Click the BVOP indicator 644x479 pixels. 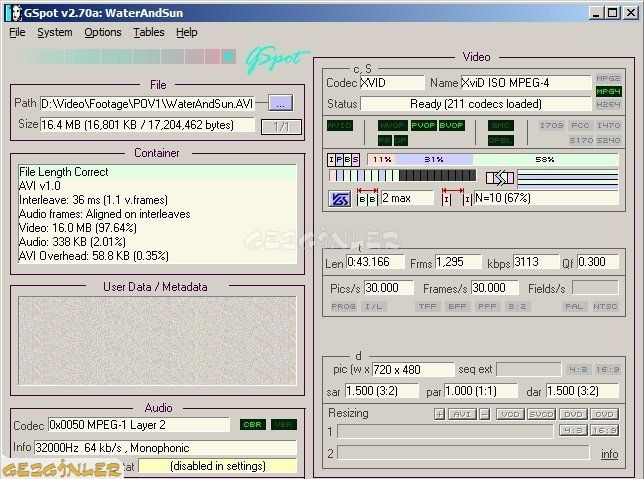pyautogui.click(x=451, y=125)
